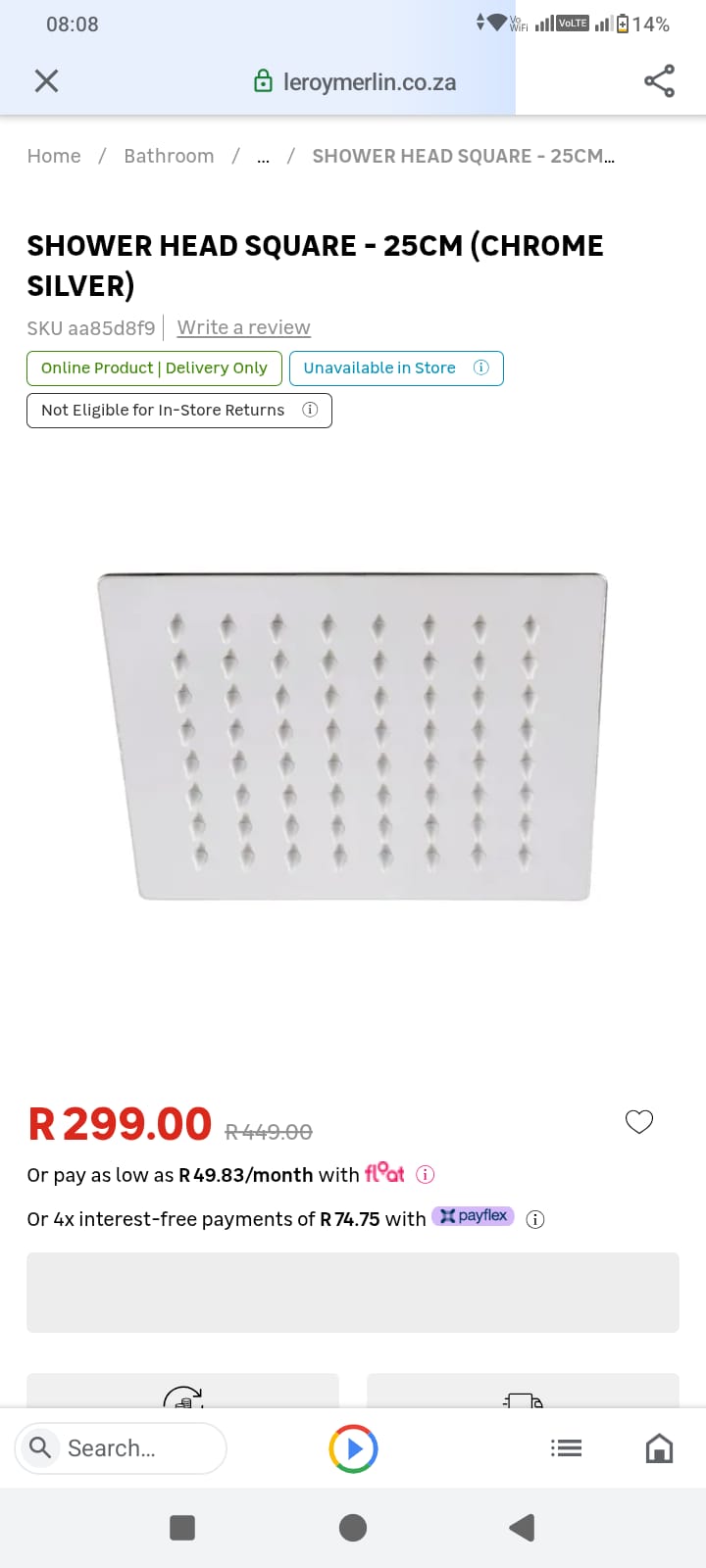Open info icon next to Payflex payment
Image resolution: width=706 pixels, height=1568 pixels.
coord(535,1219)
